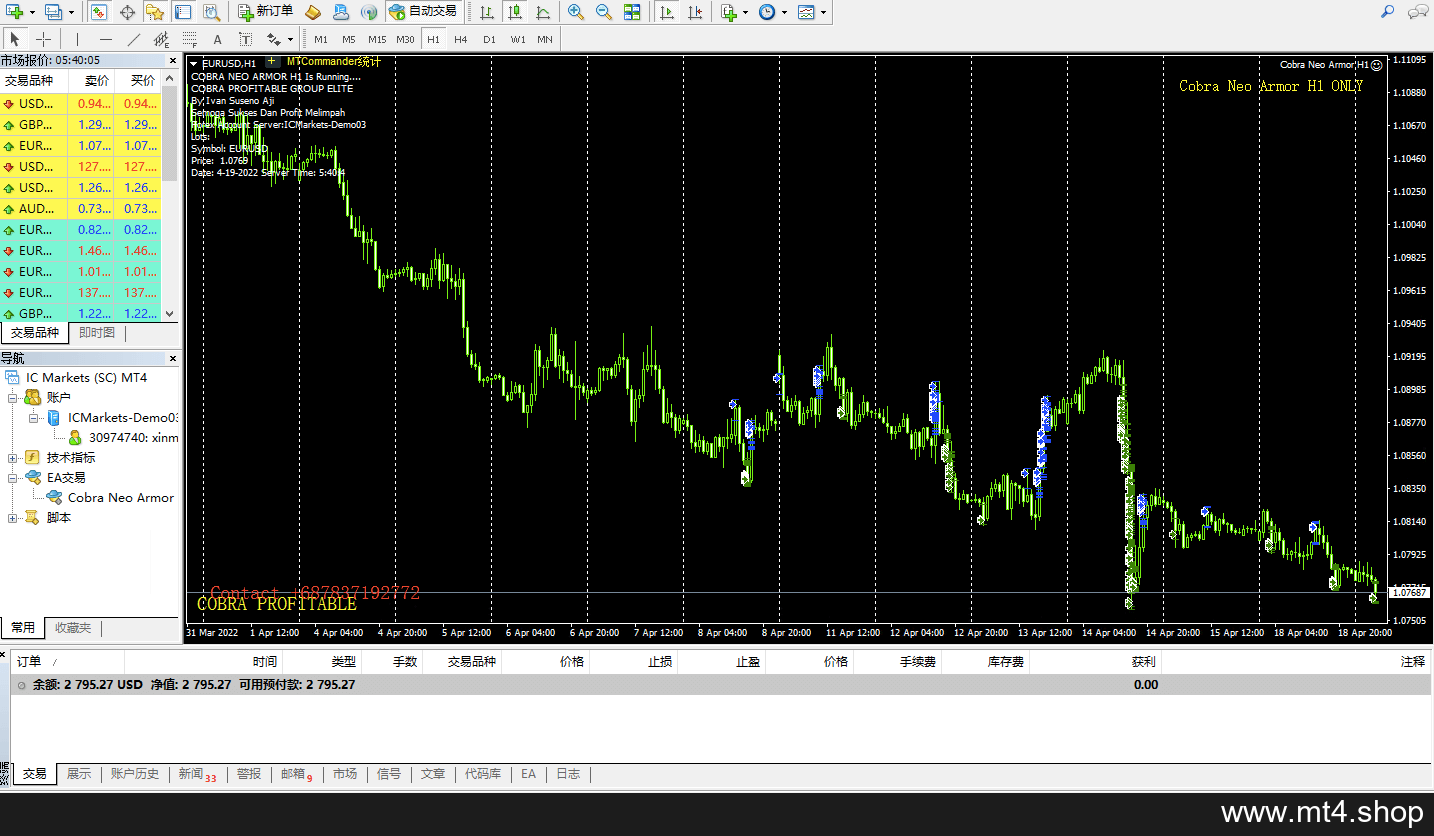Viewport: 1434px width, 836px height.
Task: Open the Strategy Tester magnifier icon
Action: pos(210,12)
